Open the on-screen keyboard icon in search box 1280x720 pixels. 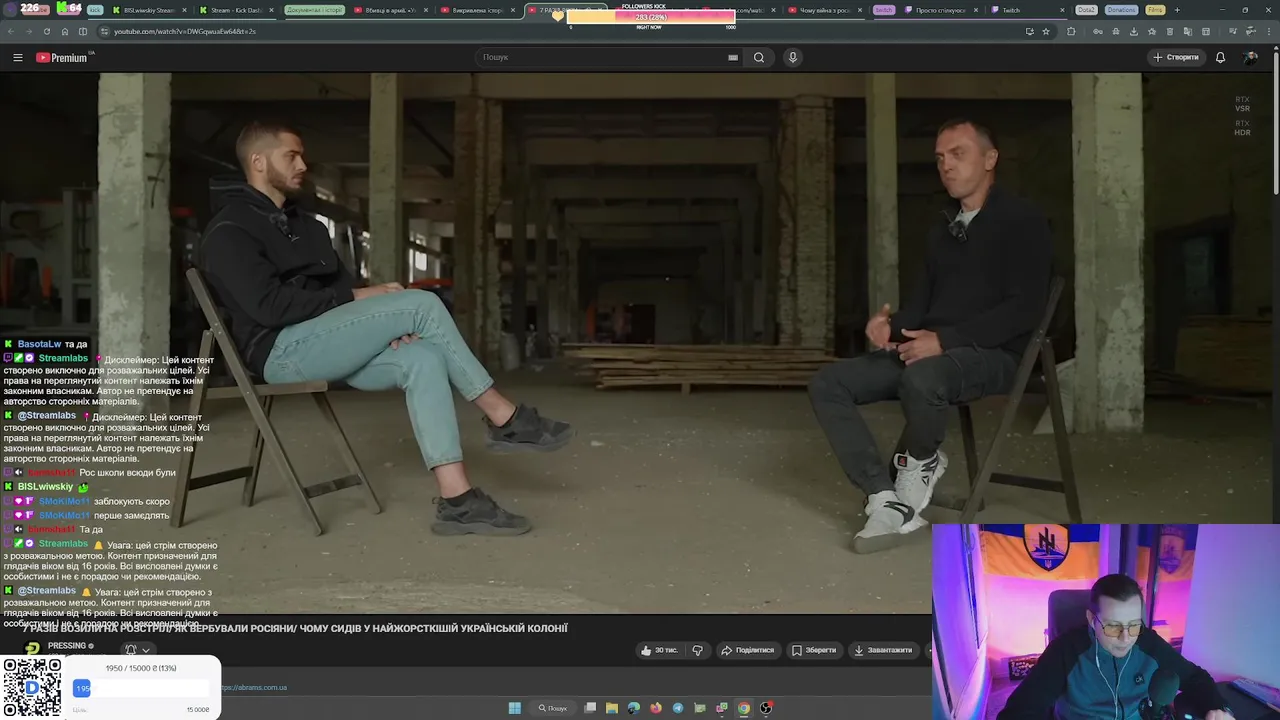coord(733,57)
